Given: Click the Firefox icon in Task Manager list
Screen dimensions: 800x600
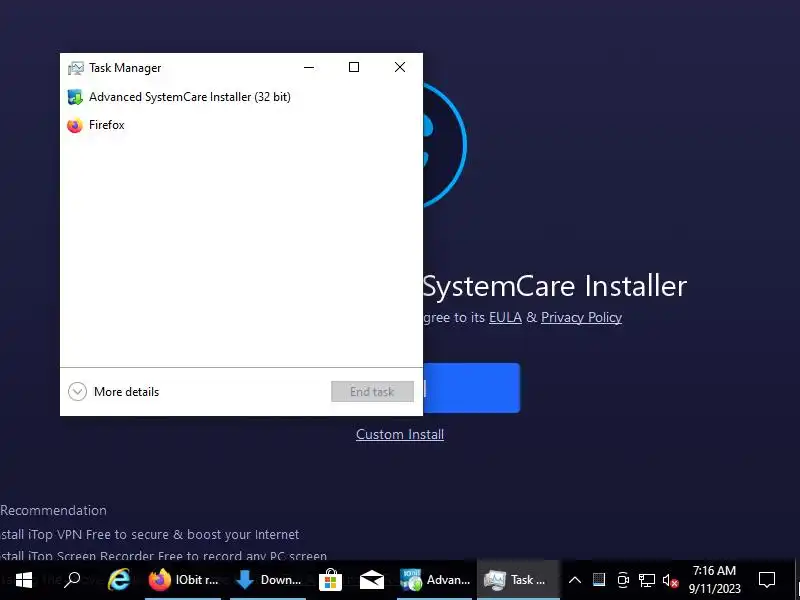Looking at the screenshot, I should tap(75, 125).
